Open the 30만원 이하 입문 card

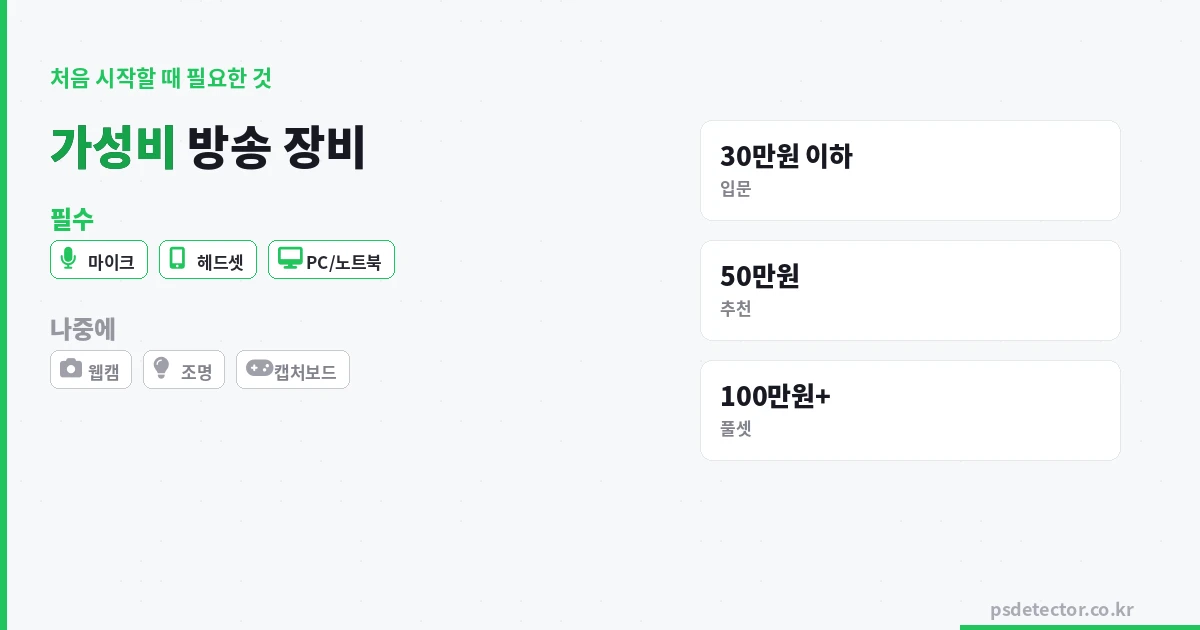[910, 171]
